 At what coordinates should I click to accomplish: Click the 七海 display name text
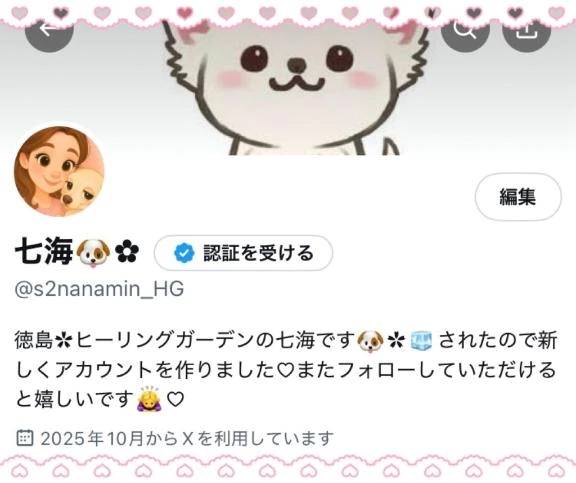pos(44,253)
